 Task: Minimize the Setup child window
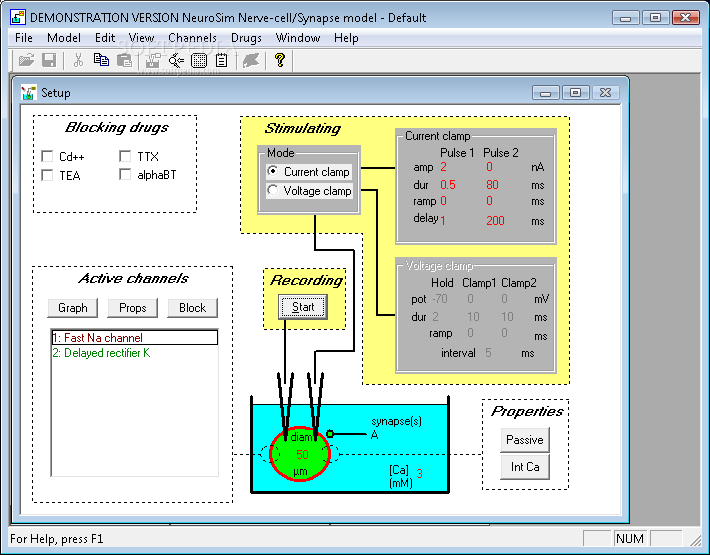(x=546, y=93)
